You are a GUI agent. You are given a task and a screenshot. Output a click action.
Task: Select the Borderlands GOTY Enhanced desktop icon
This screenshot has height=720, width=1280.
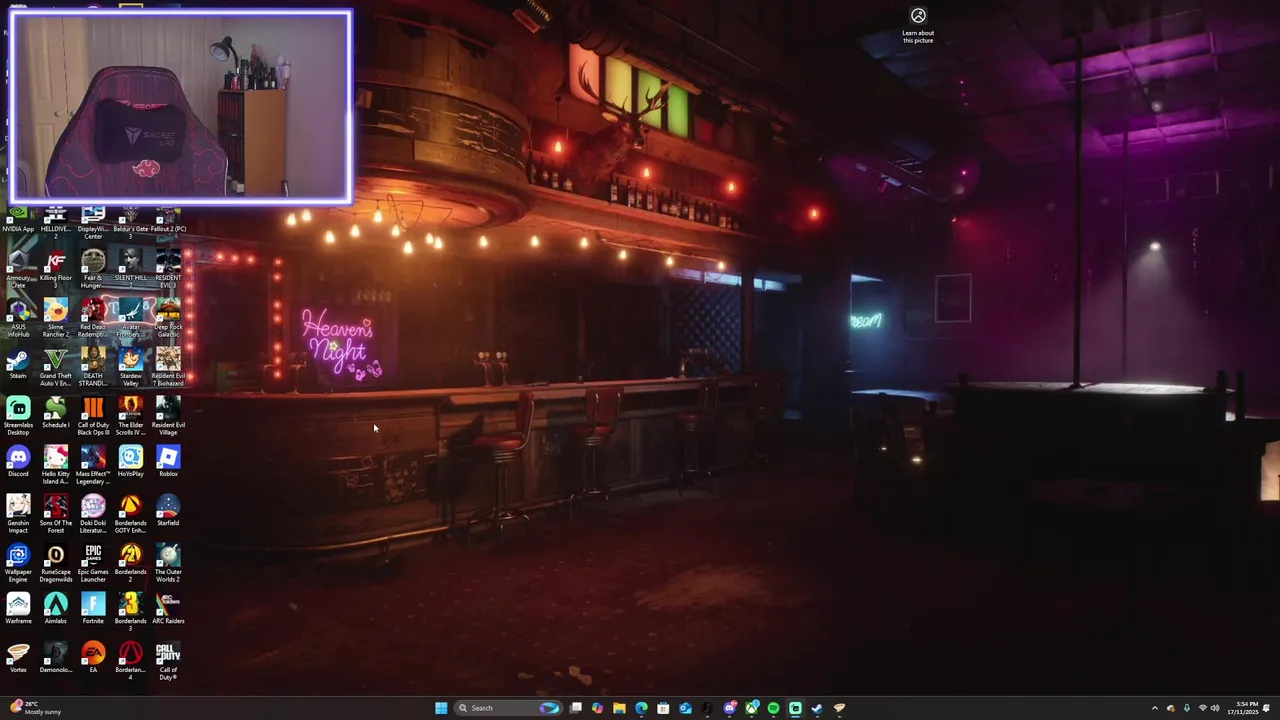[x=131, y=514]
